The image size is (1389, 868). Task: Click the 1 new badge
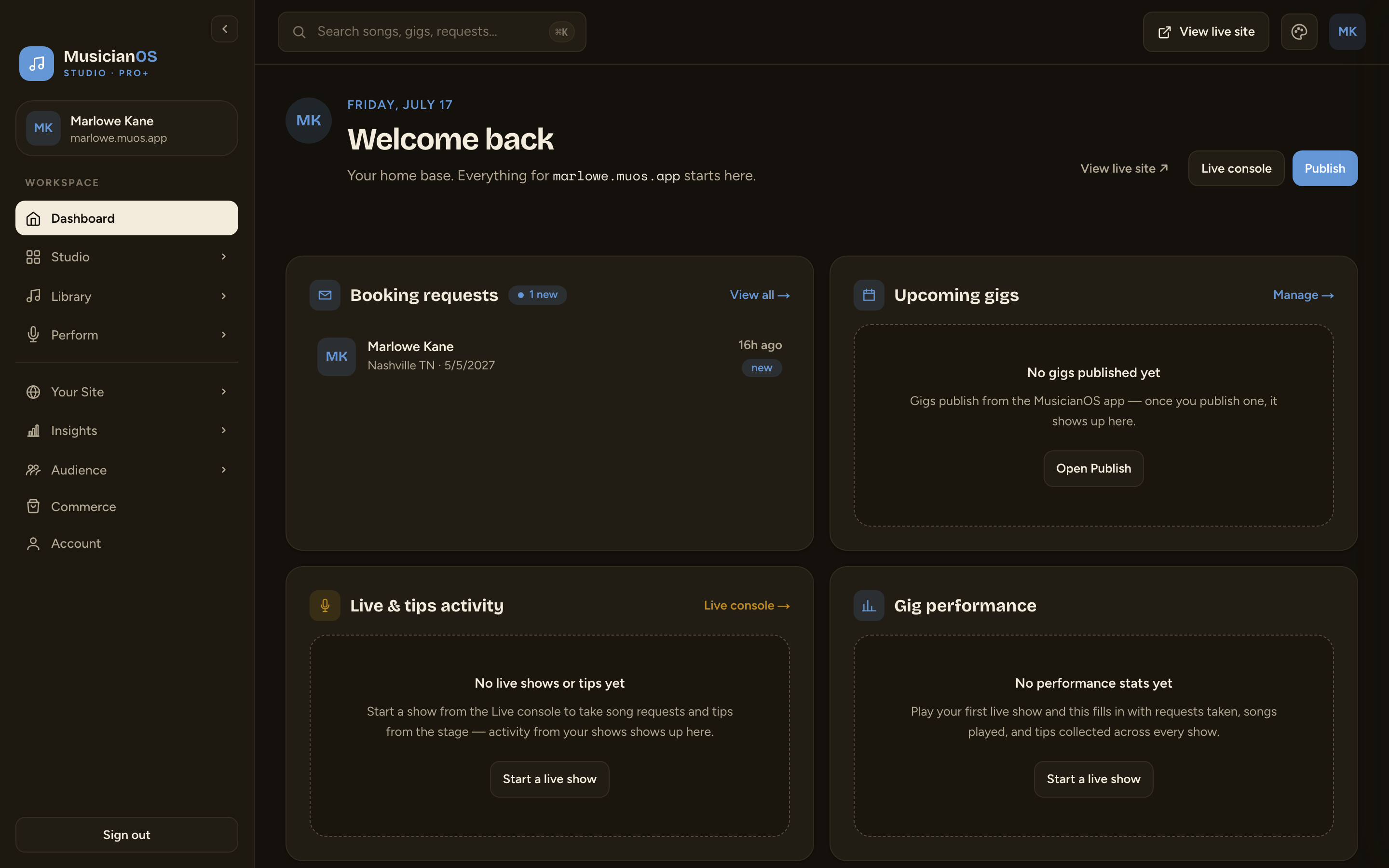[537, 295]
